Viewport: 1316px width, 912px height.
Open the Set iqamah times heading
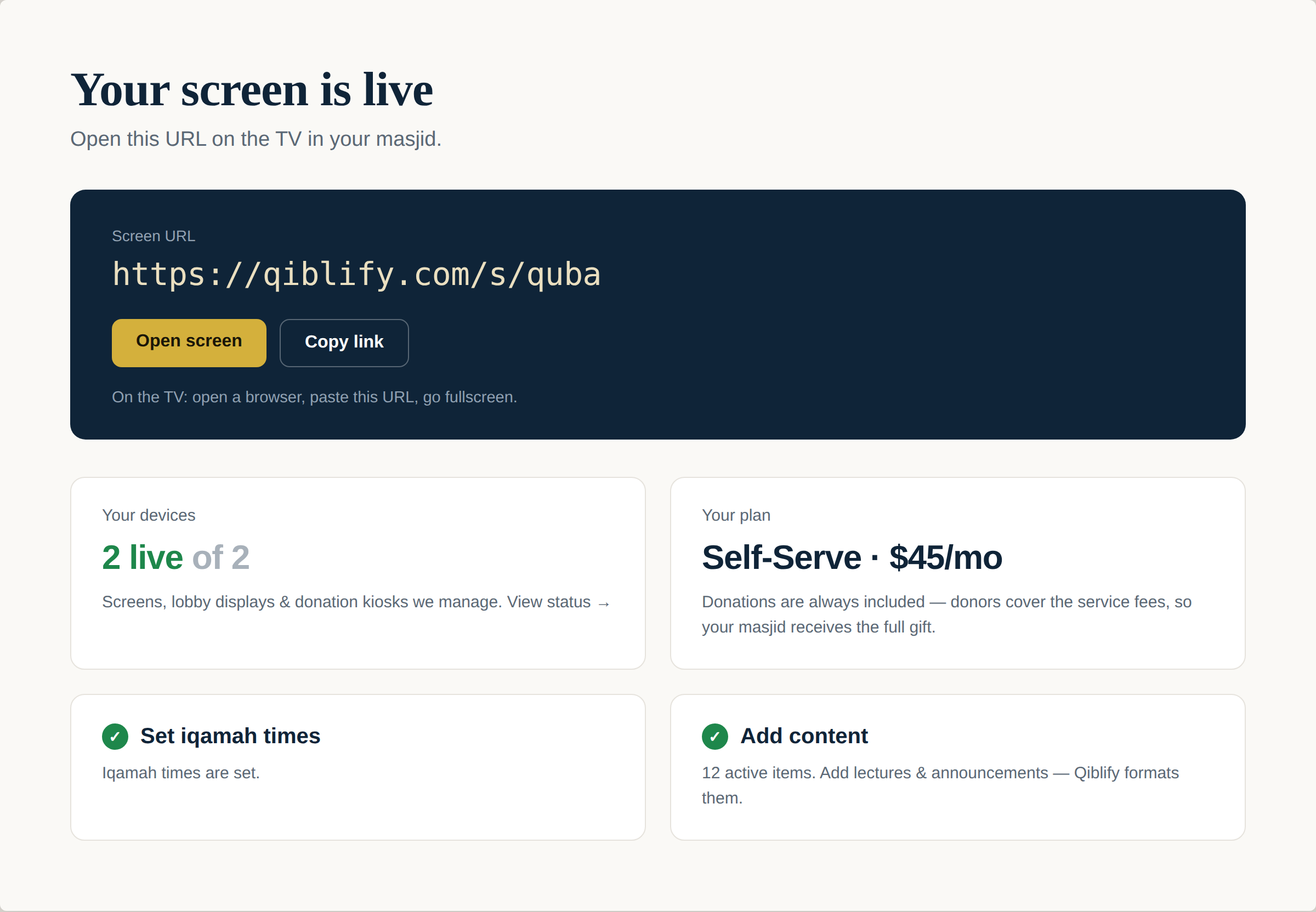[230, 736]
